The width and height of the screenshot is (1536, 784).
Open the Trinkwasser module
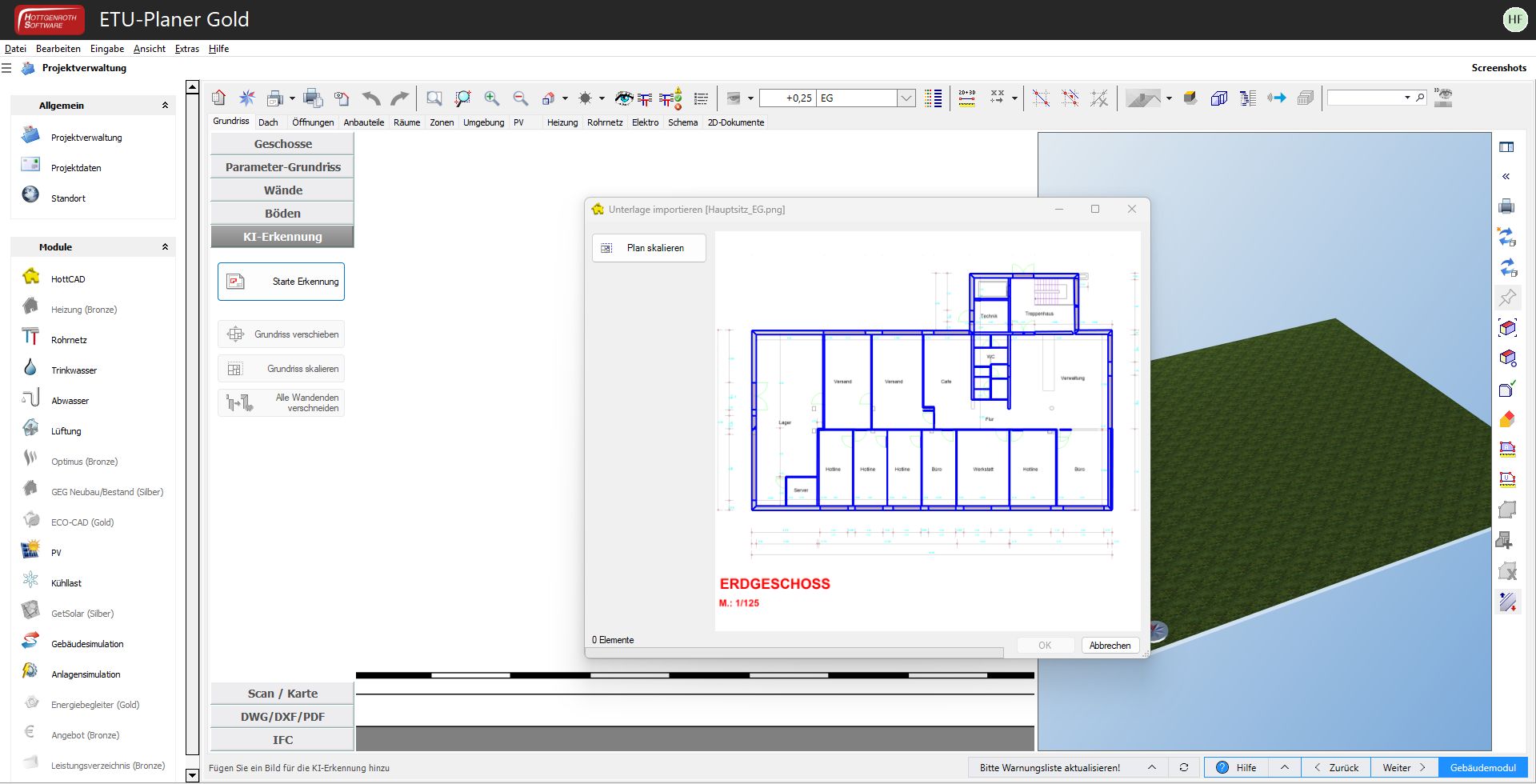pos(74,370)
